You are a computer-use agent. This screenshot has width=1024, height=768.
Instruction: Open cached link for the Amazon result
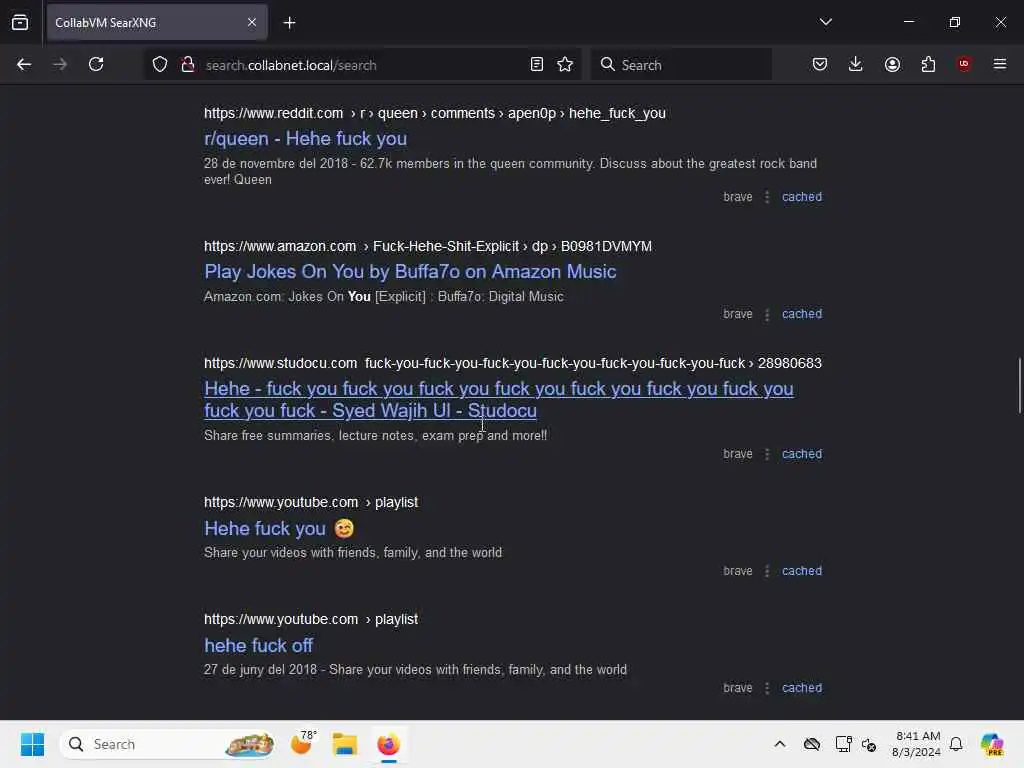pyautogui.click(x=801, y=313)
